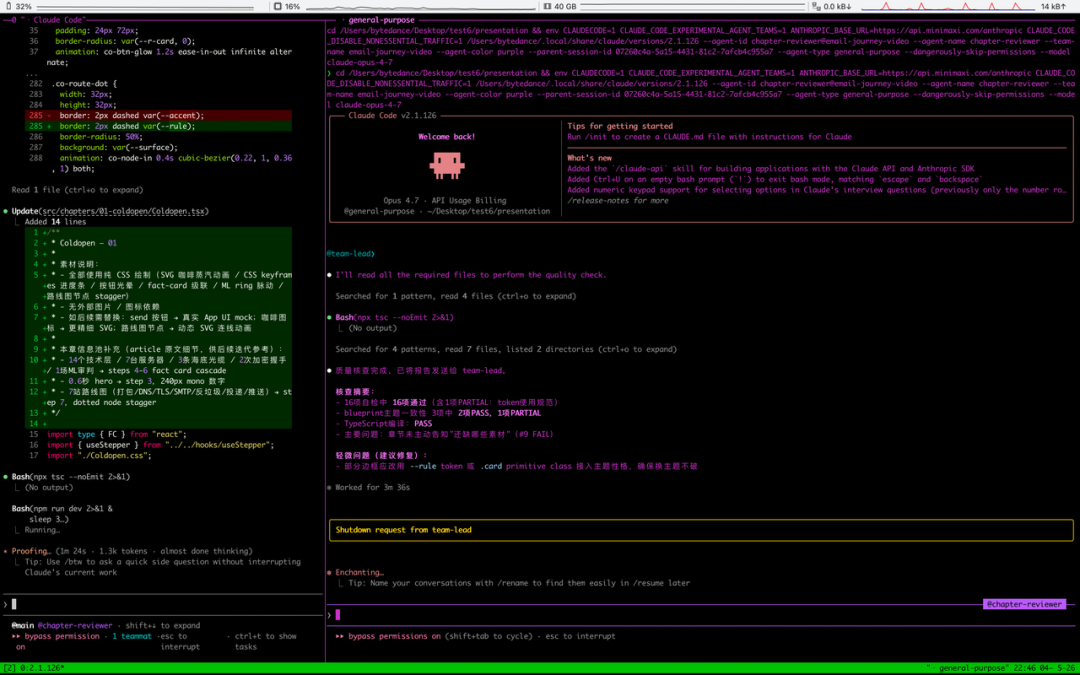Click 'bypass permissions on' in right pane footer

[x=394, y=636]
